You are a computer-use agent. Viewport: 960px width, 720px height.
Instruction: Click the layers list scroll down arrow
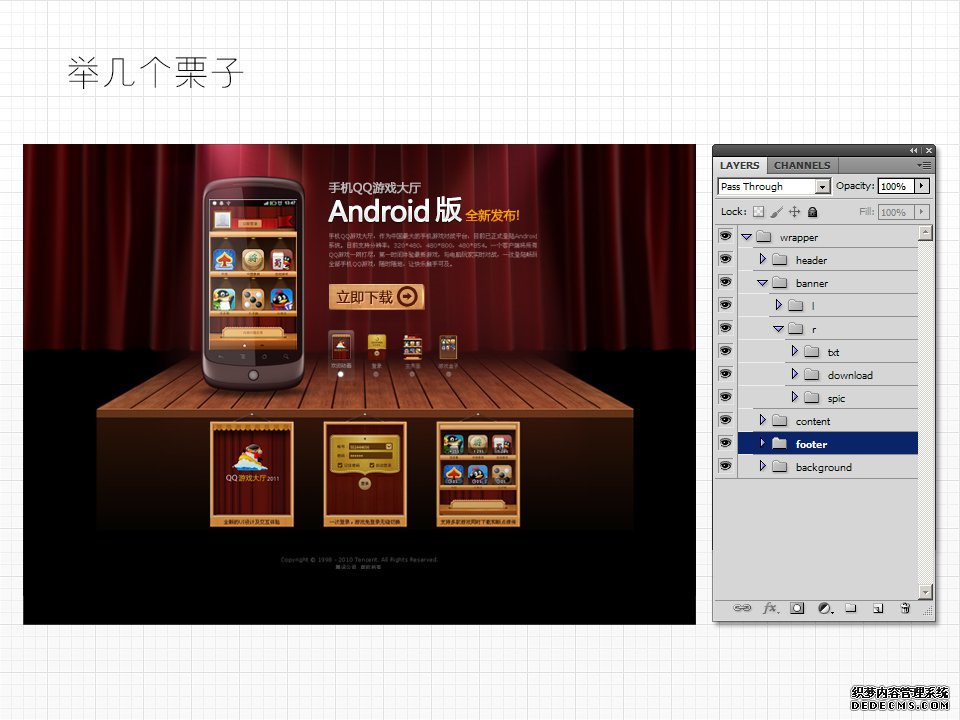point(925,591)
